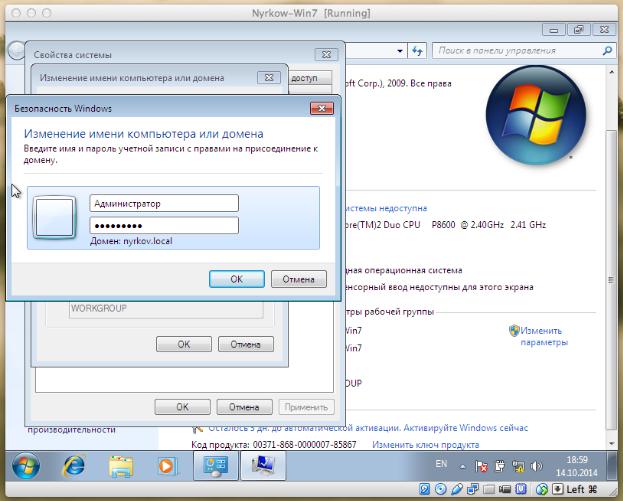
Task: Click Отмена in the computer name change dialog
Action: pos(246,344)
